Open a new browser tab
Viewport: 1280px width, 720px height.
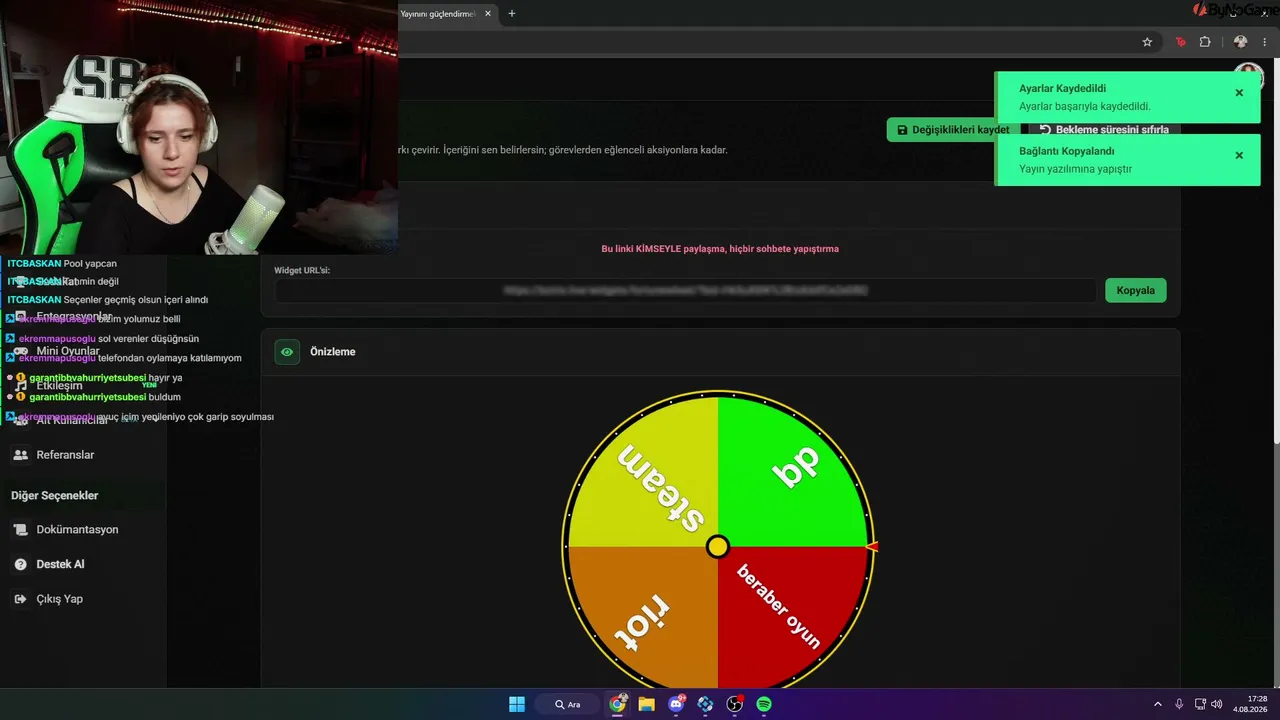click(512, 14)
